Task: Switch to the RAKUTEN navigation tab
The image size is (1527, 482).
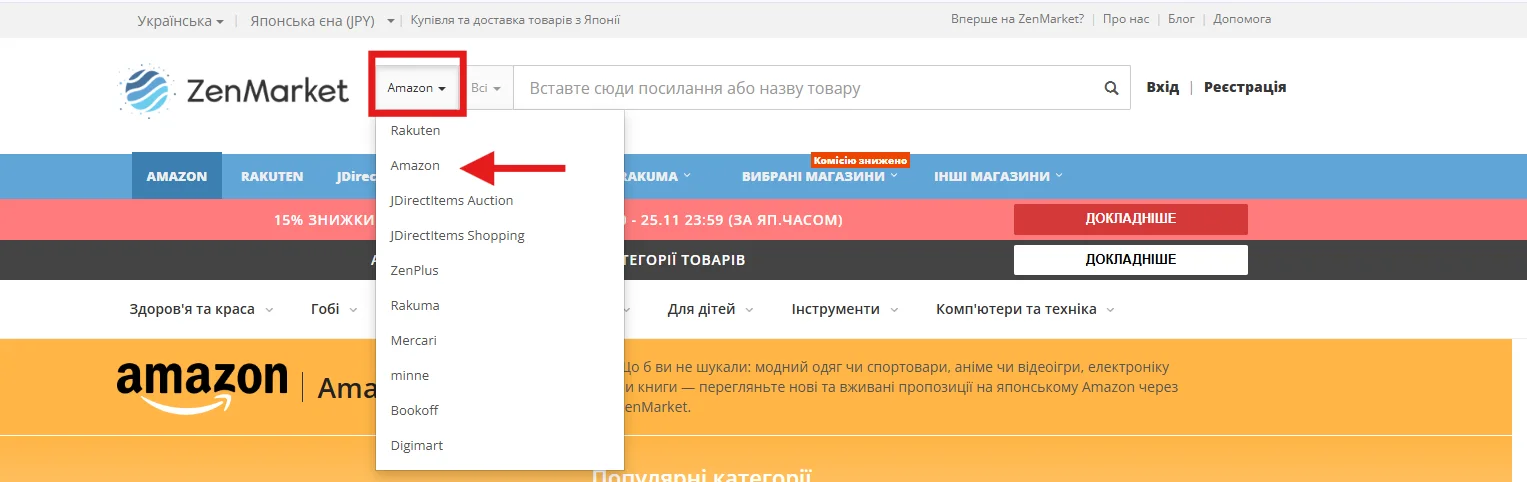Action: coord(272,176)
